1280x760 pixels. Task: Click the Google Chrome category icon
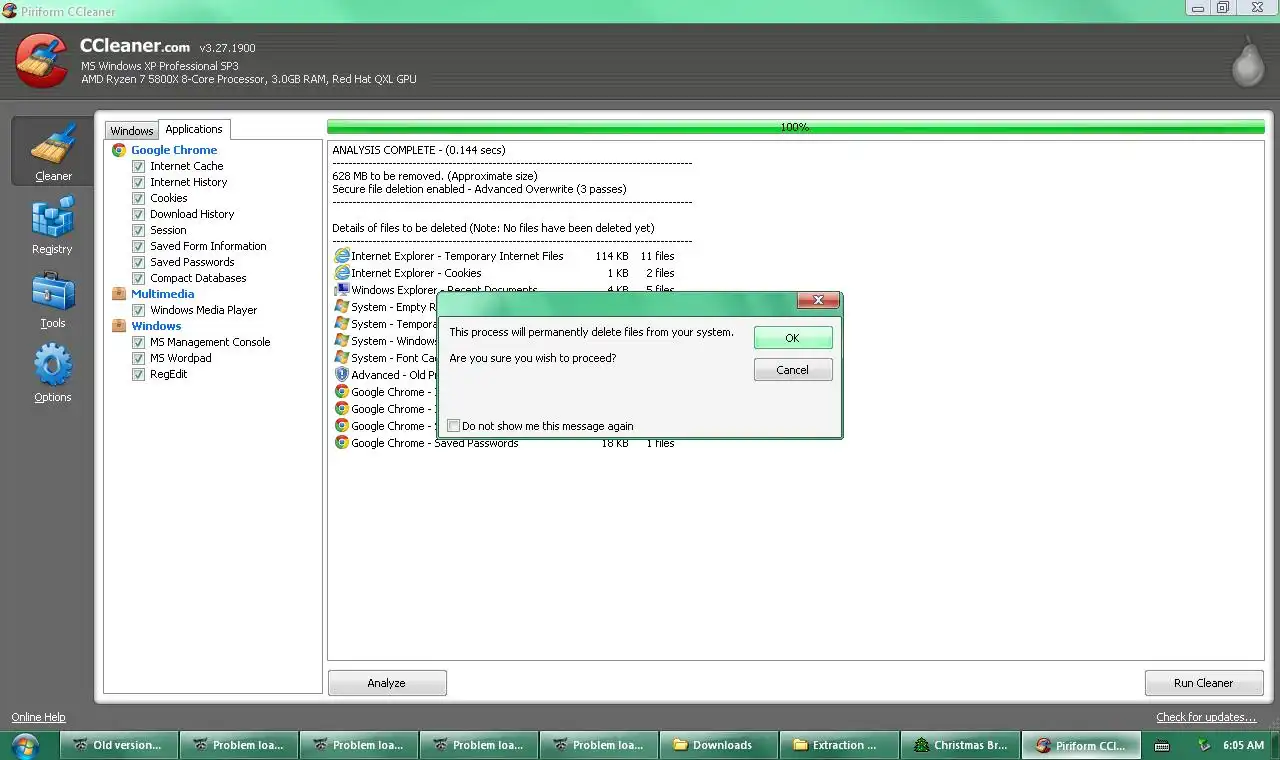pyautogui.click(x=119, y=150)
